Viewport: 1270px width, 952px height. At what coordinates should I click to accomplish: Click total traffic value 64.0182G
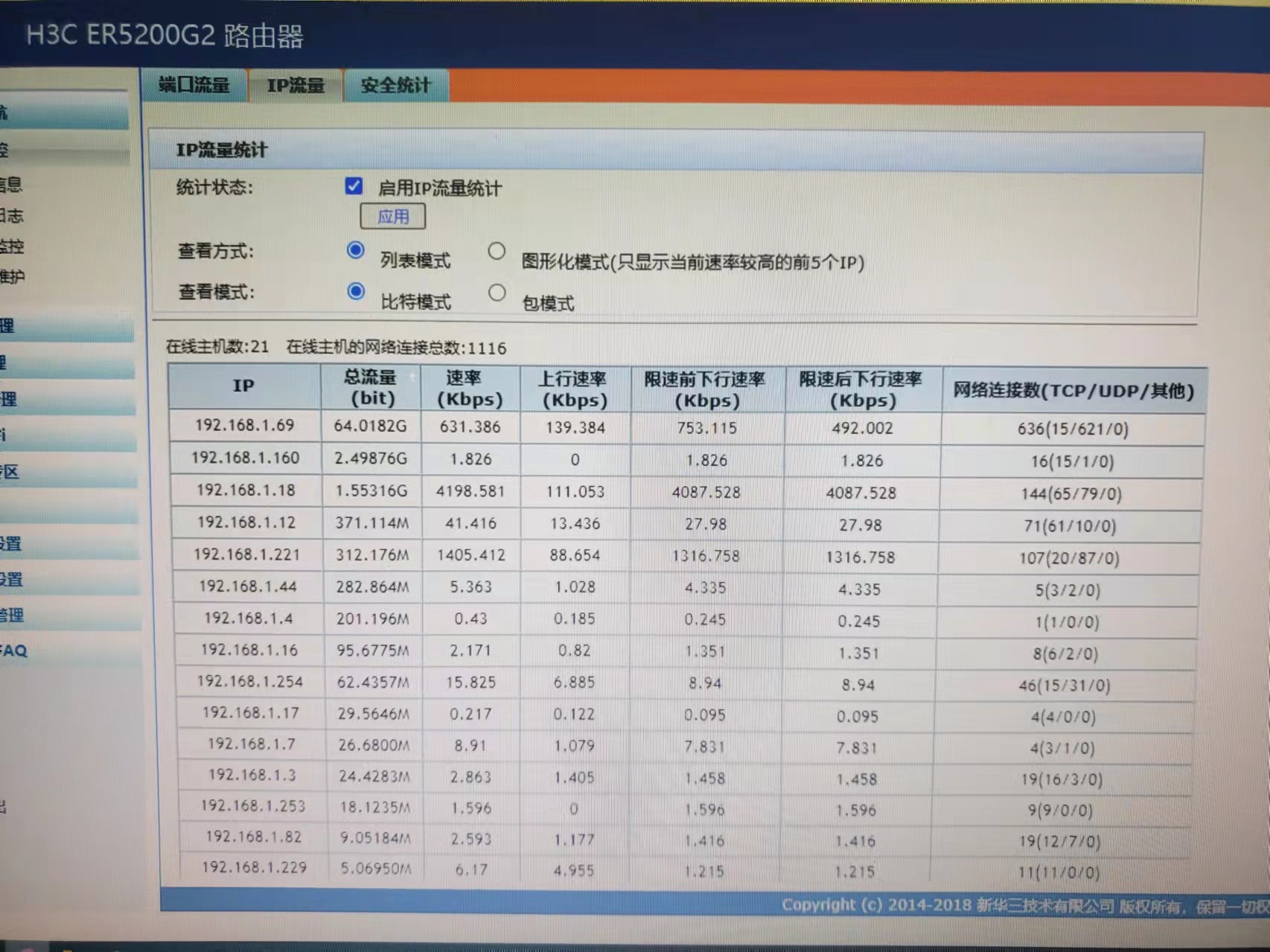pyautogui.click(x=371, y=426)
